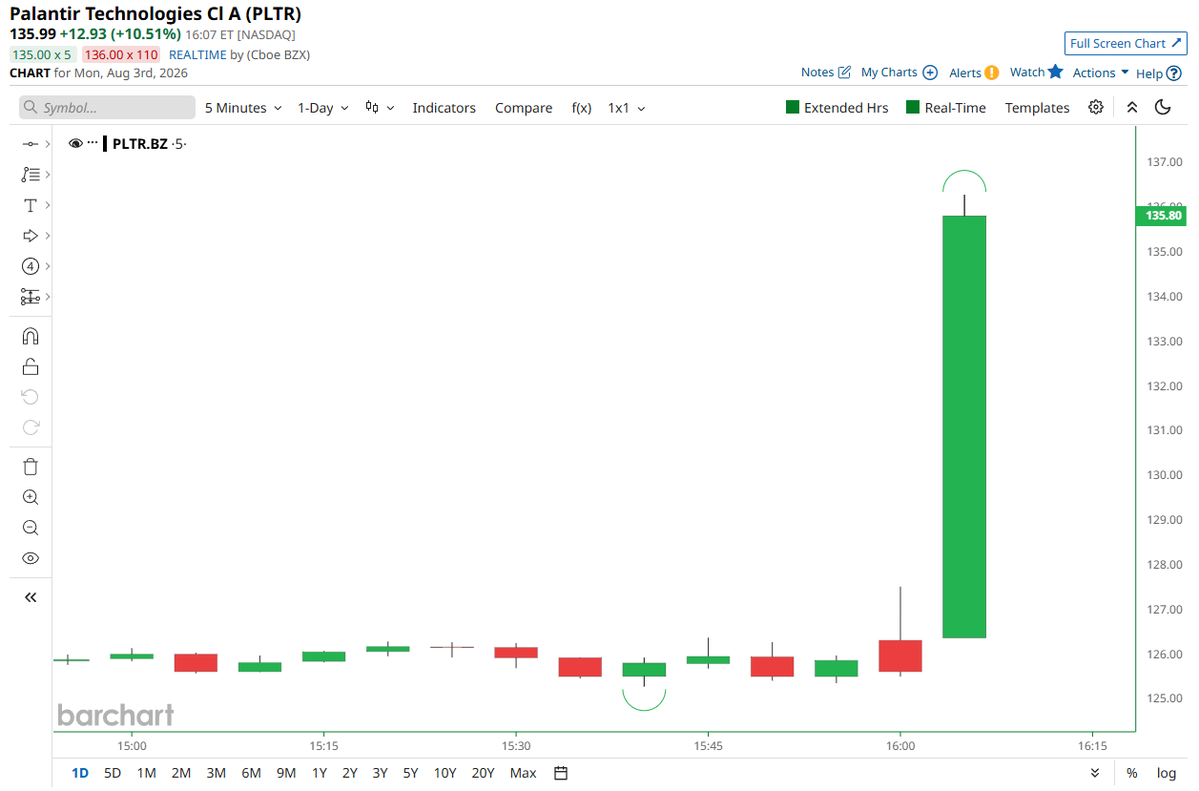Select the arrow shape tool
The width and height of the screenshot is (1199, 791).
point(30,236)
